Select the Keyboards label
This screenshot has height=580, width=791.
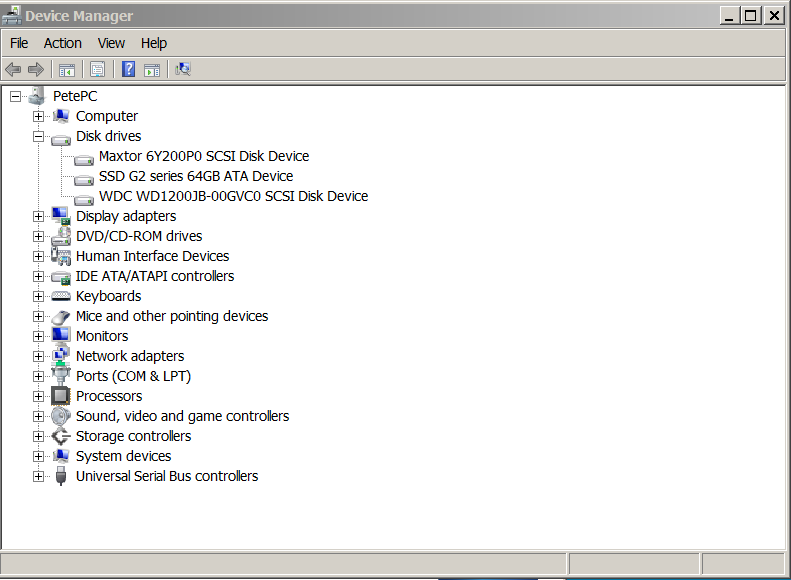[x=108, y=297]
